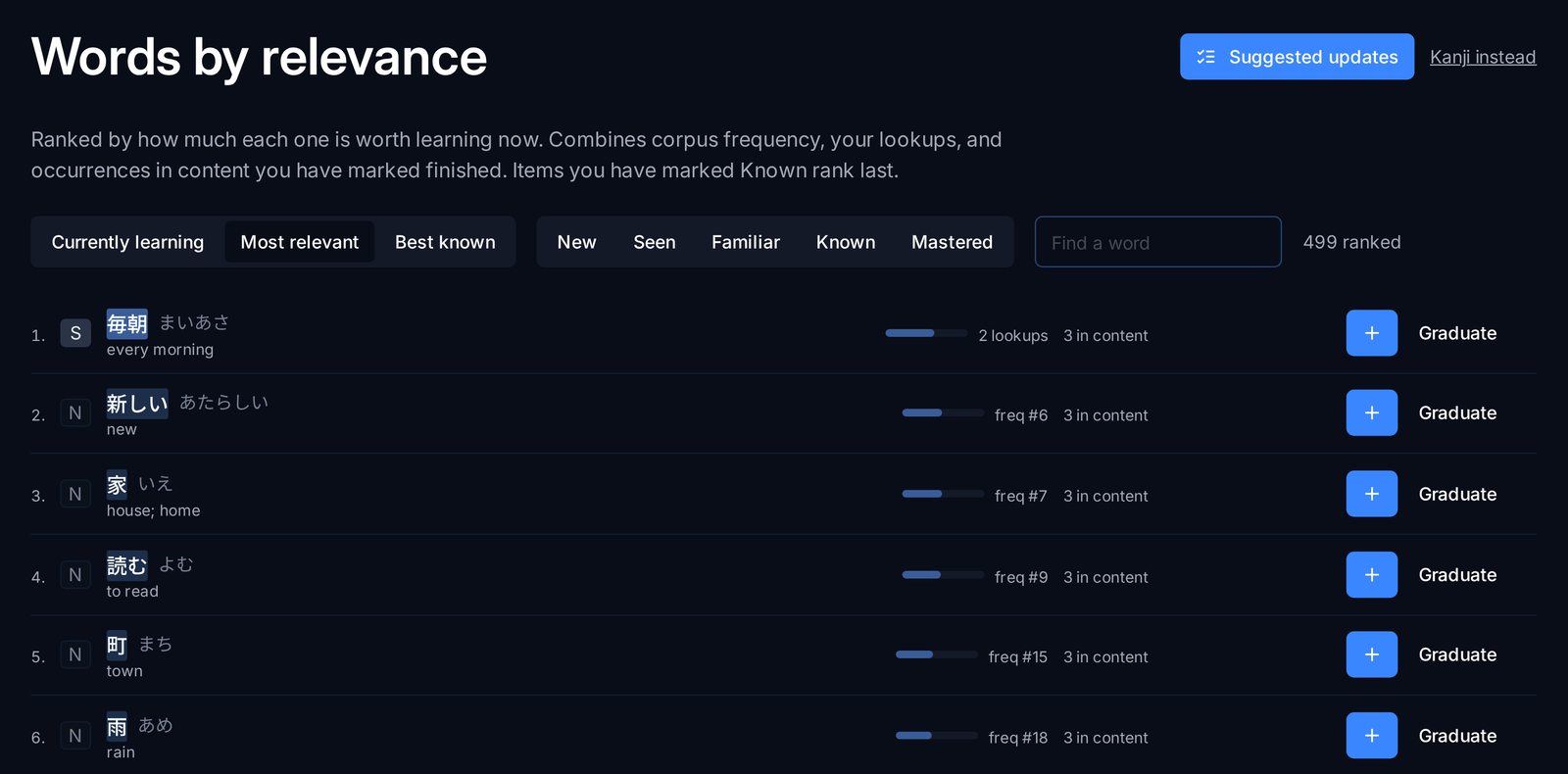Click the 'house; home' definition
Screen dimensions: 1568x774
point(153,510)
